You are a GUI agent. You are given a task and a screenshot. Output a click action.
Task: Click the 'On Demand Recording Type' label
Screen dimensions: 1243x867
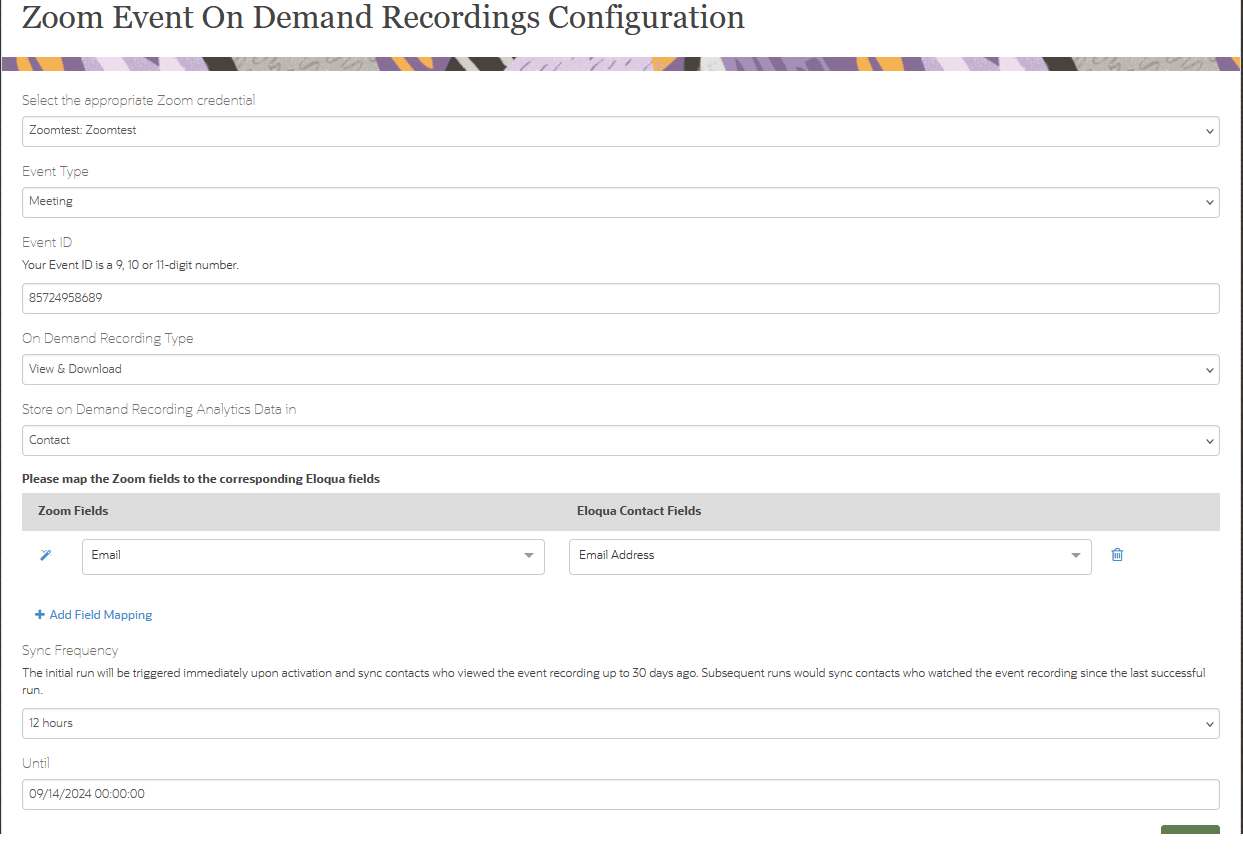click(x=108, y=338)
